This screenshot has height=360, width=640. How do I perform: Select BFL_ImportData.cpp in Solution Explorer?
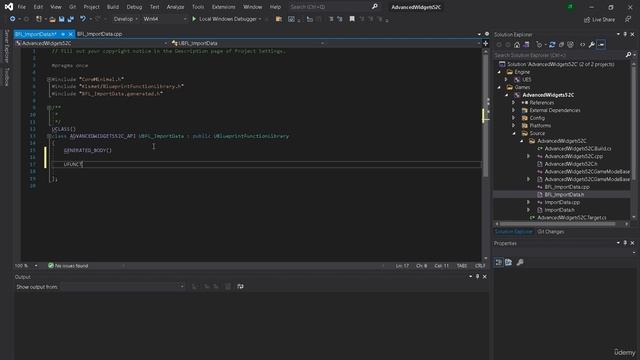point(567,187)
